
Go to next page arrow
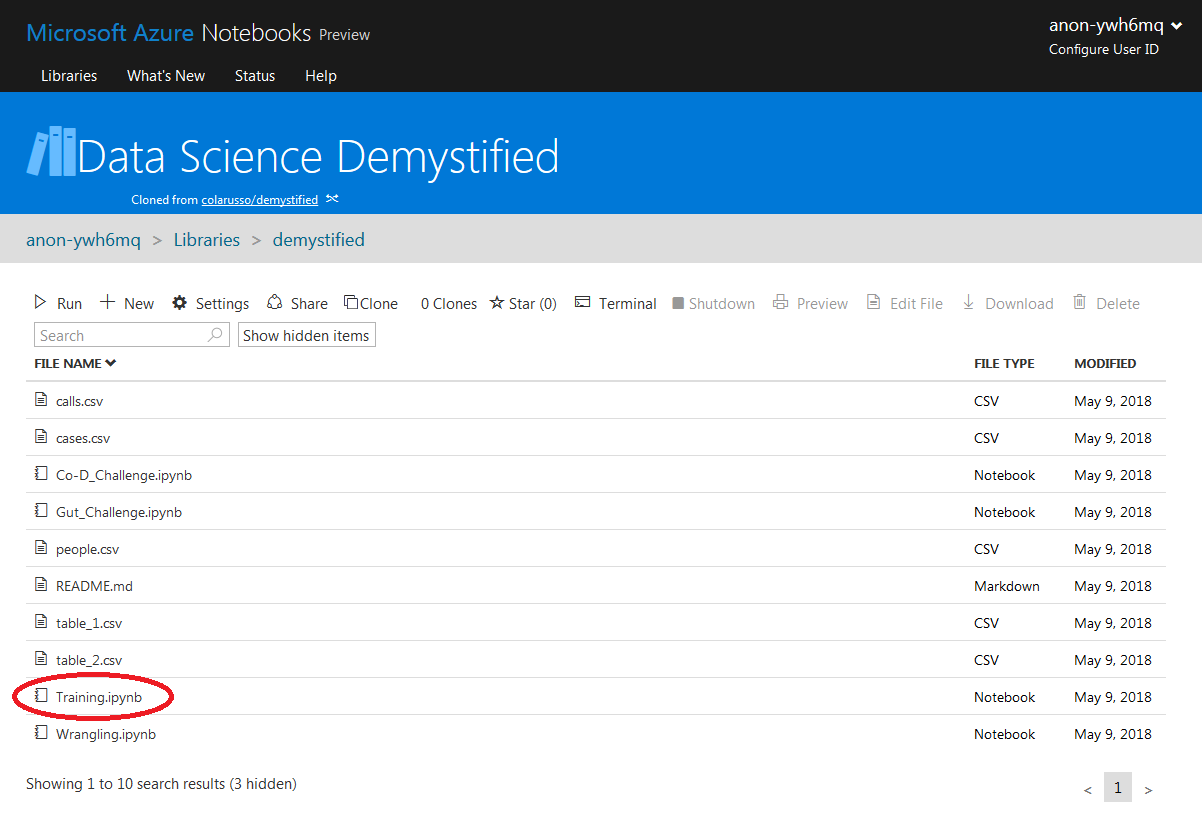pyautogui.click(x=1148, y=790)
